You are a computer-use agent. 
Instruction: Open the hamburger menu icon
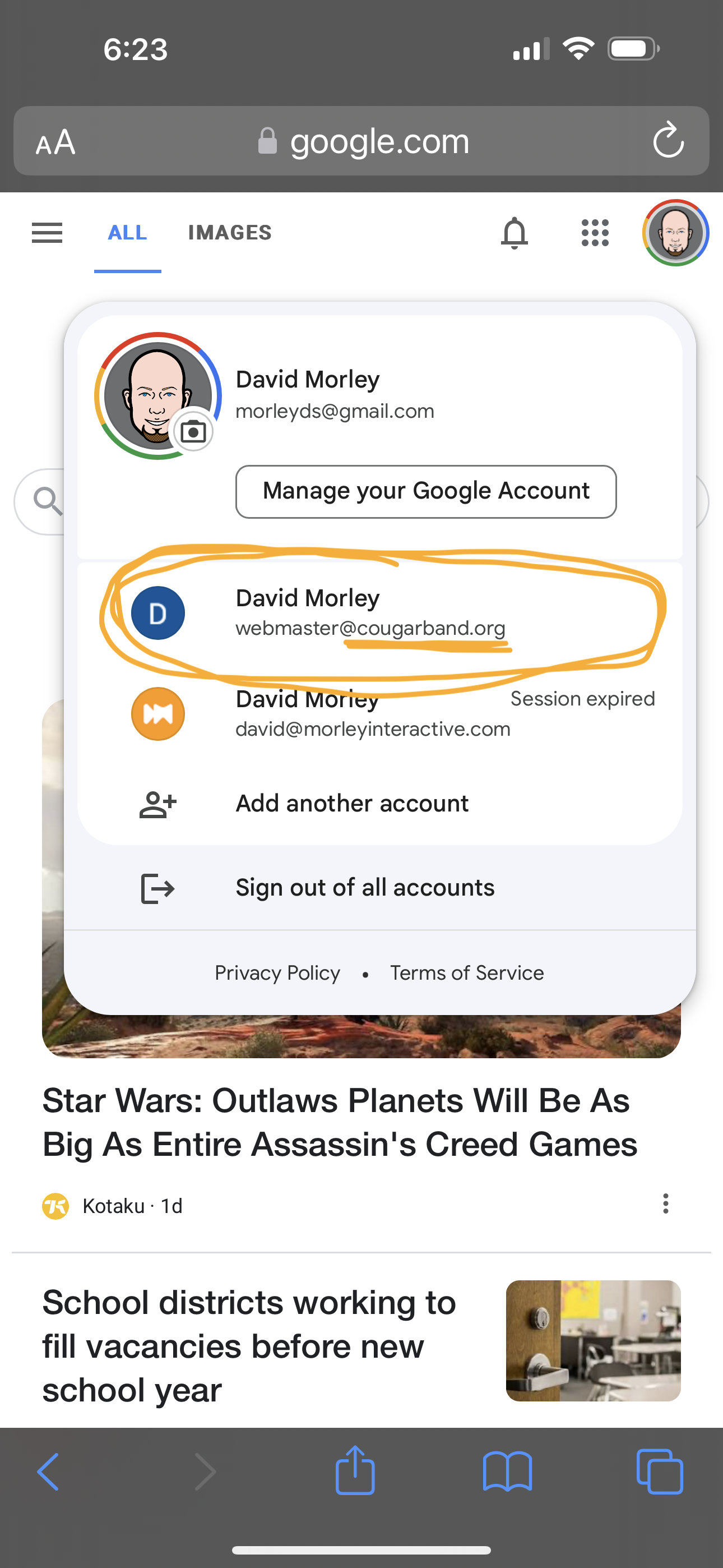click(47, 233)
